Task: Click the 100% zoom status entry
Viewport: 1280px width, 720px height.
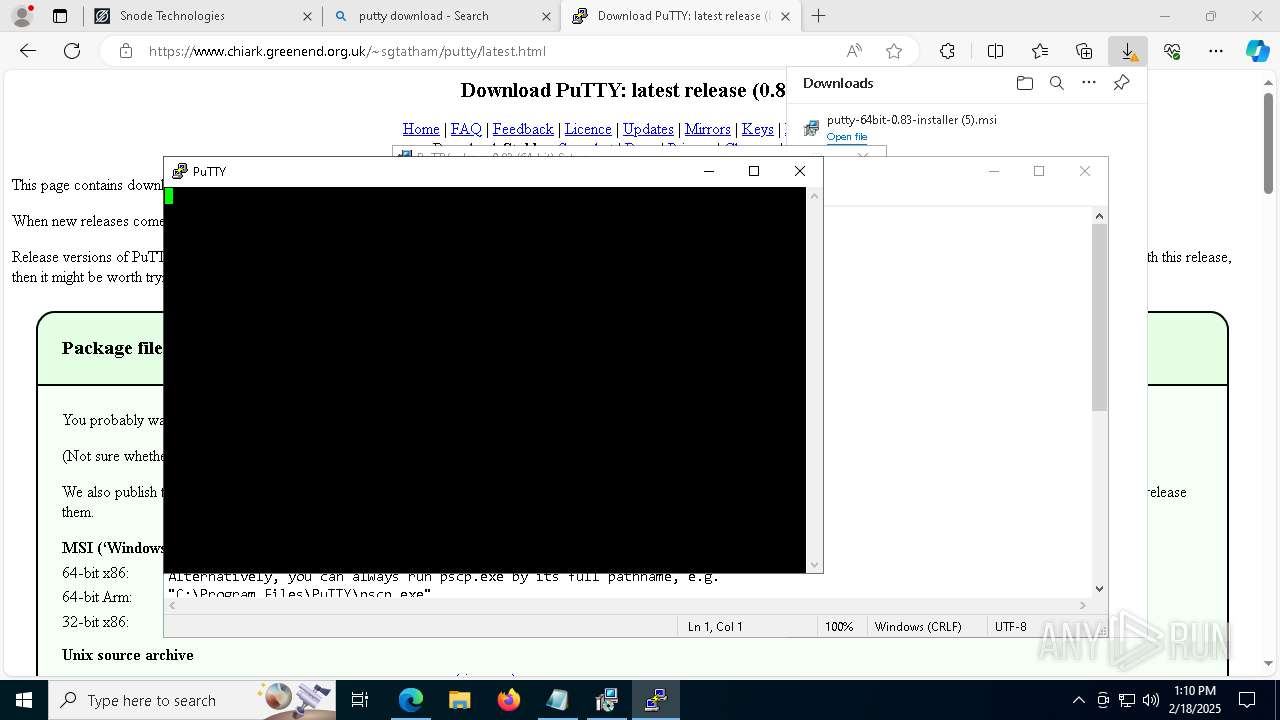Action: pyautogui.click(x=839, y=627)
